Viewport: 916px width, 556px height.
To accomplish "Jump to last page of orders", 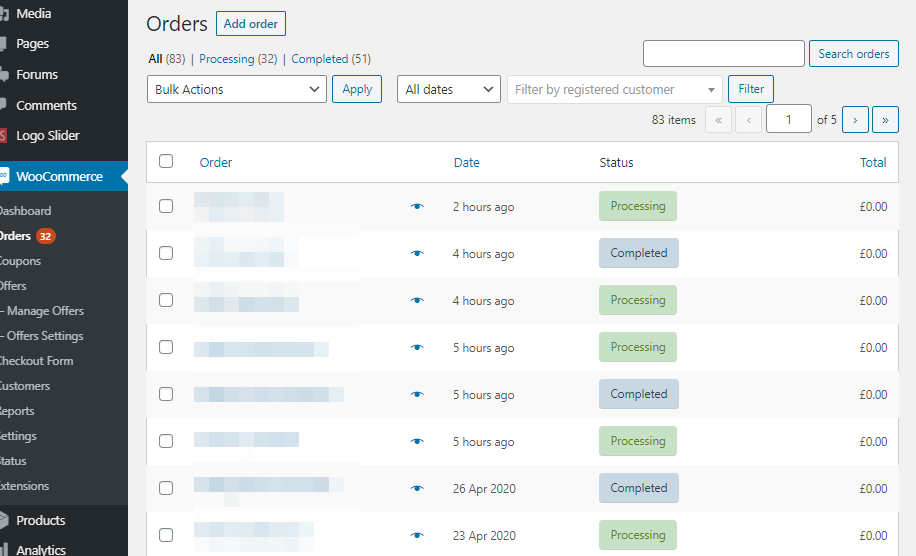I will pos(885,120).
